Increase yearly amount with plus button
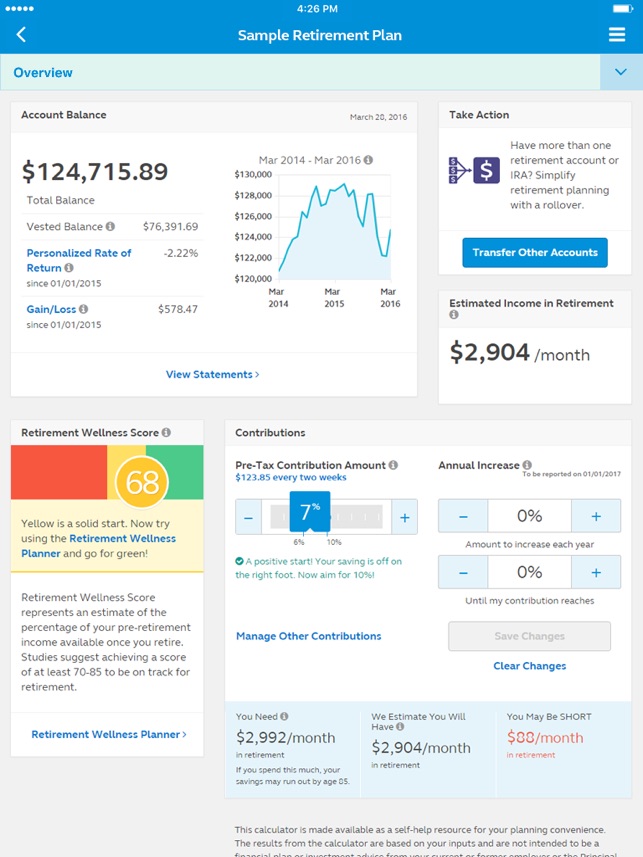Image resolution: width=643 pixels, height=857 pixels. (595, 516)
